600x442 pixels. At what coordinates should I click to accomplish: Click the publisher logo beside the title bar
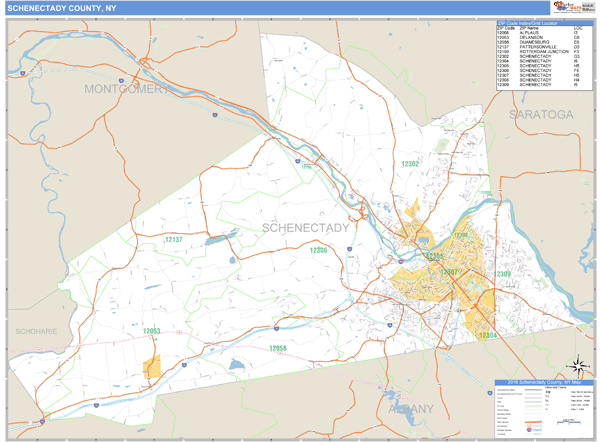573,7
